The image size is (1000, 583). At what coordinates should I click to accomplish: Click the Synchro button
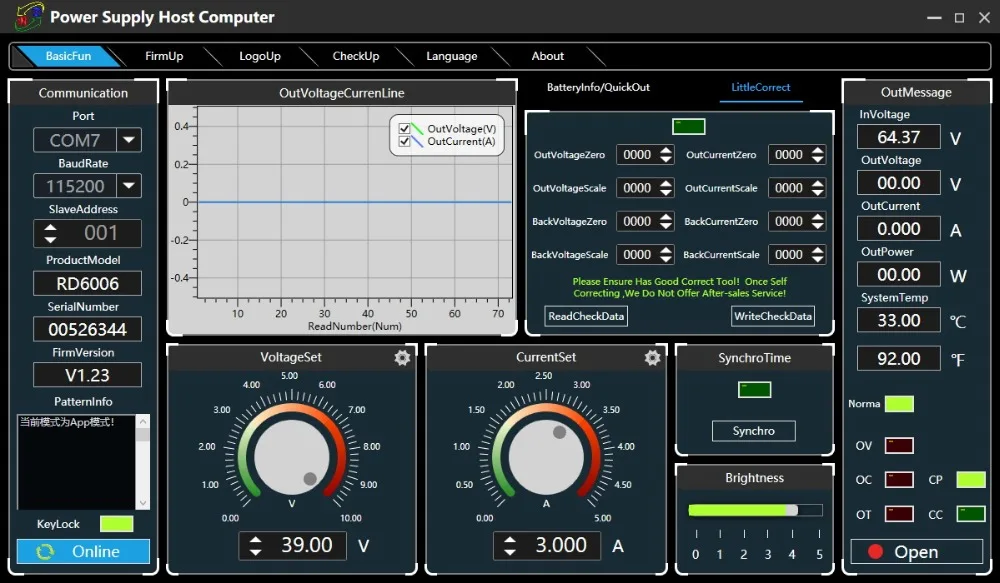(x=754, y=431)
